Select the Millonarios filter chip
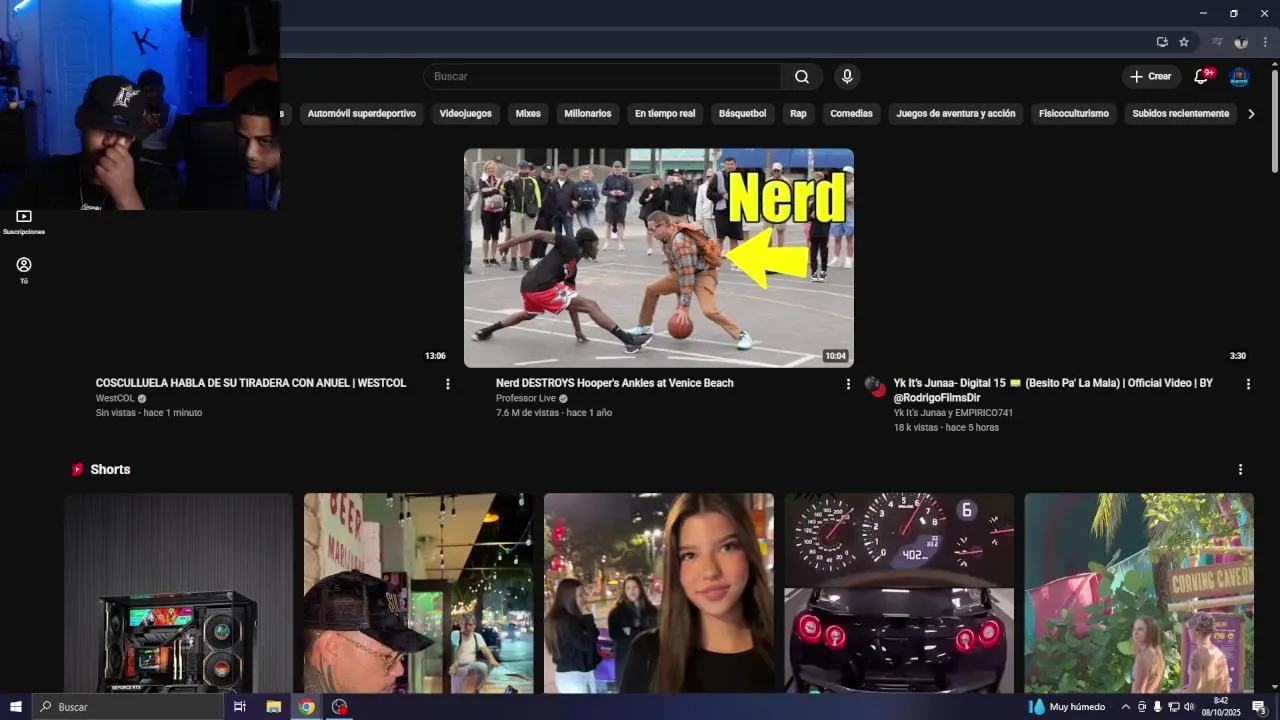Image resolution: width=1280 pixels, height=720 pixels. 588,114
